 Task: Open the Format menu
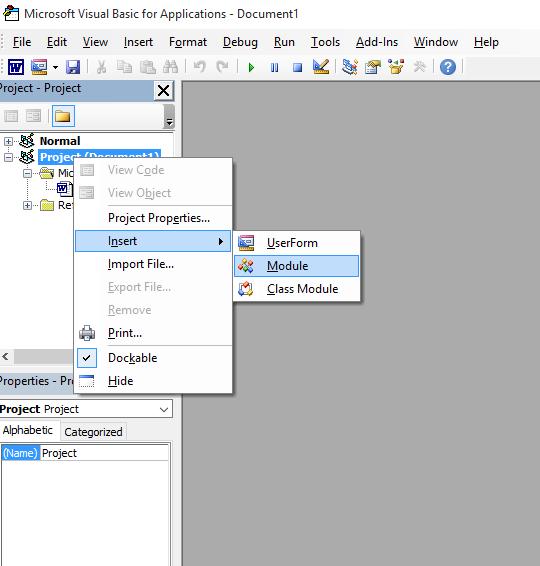(188, 42)
